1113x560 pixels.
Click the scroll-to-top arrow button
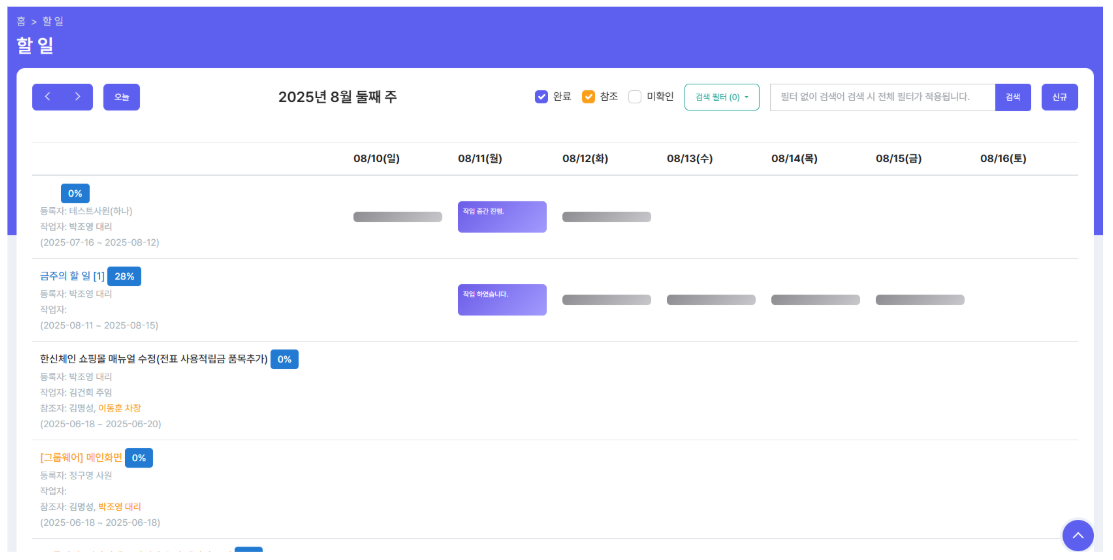(1077, 536)
